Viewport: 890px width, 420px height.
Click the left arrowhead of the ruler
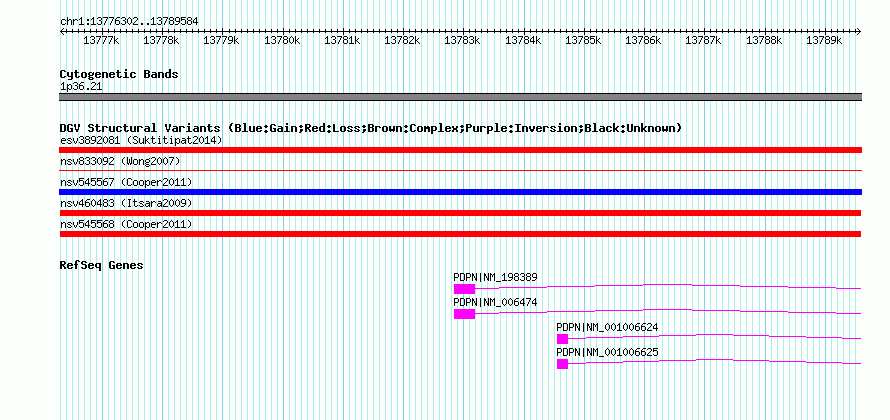click(62, 32)
